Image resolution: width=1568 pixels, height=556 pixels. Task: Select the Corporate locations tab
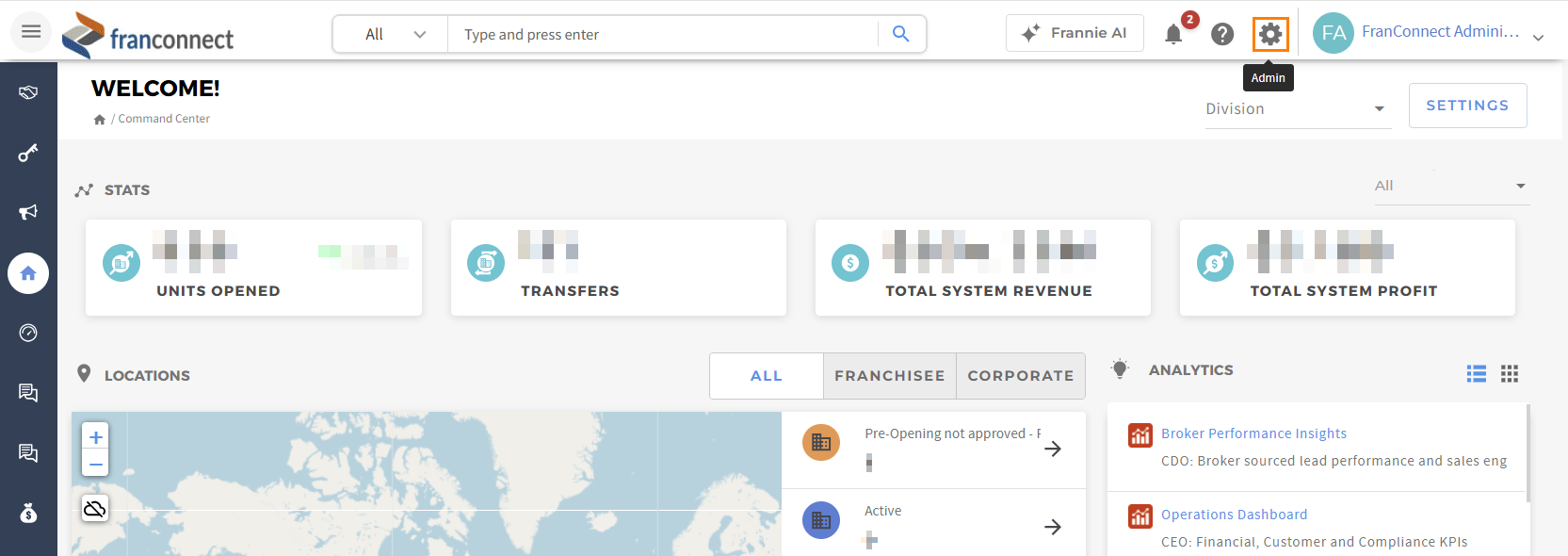[1021, 376]
